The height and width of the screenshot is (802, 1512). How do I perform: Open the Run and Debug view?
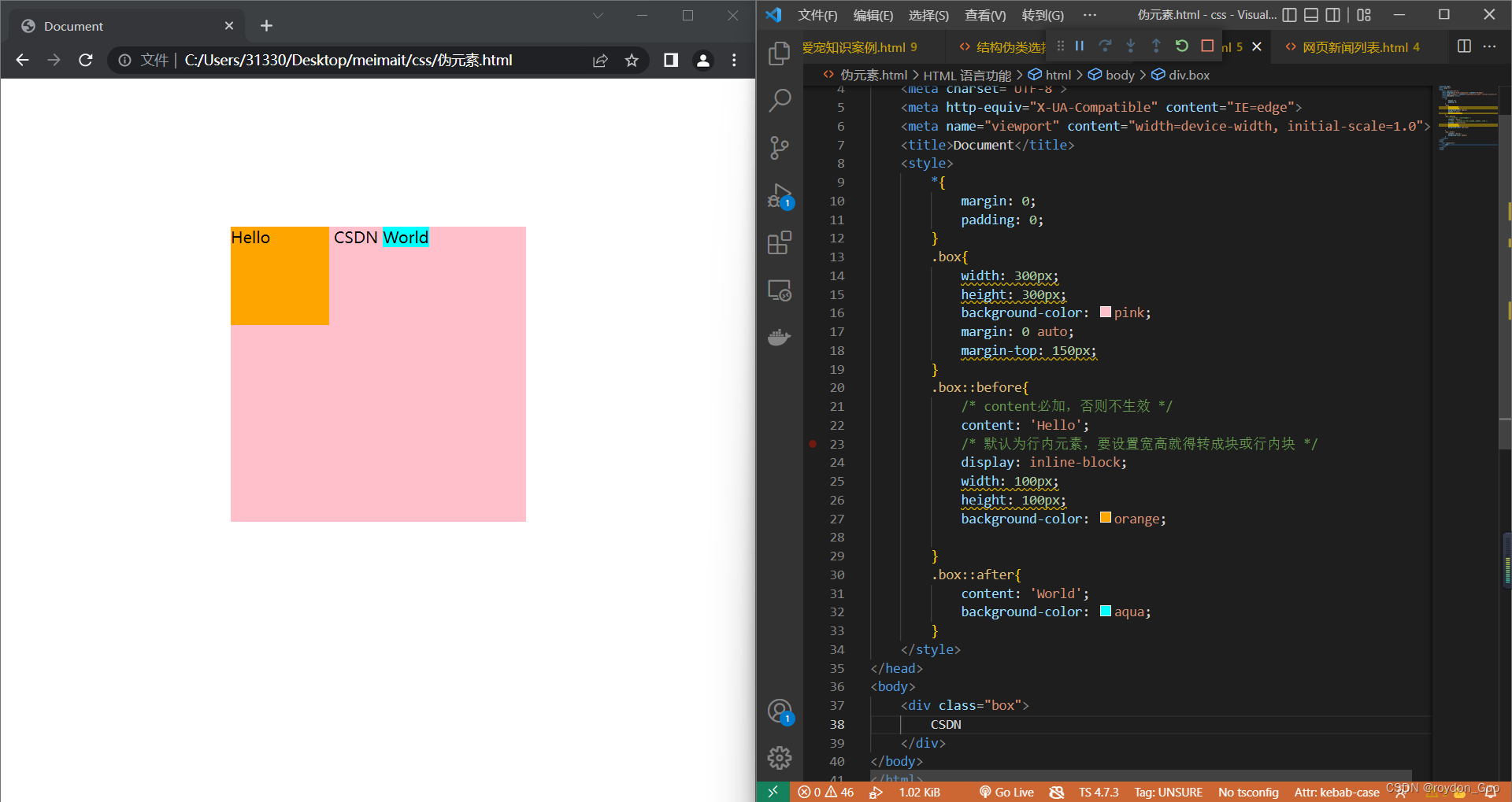pos(780,196)
